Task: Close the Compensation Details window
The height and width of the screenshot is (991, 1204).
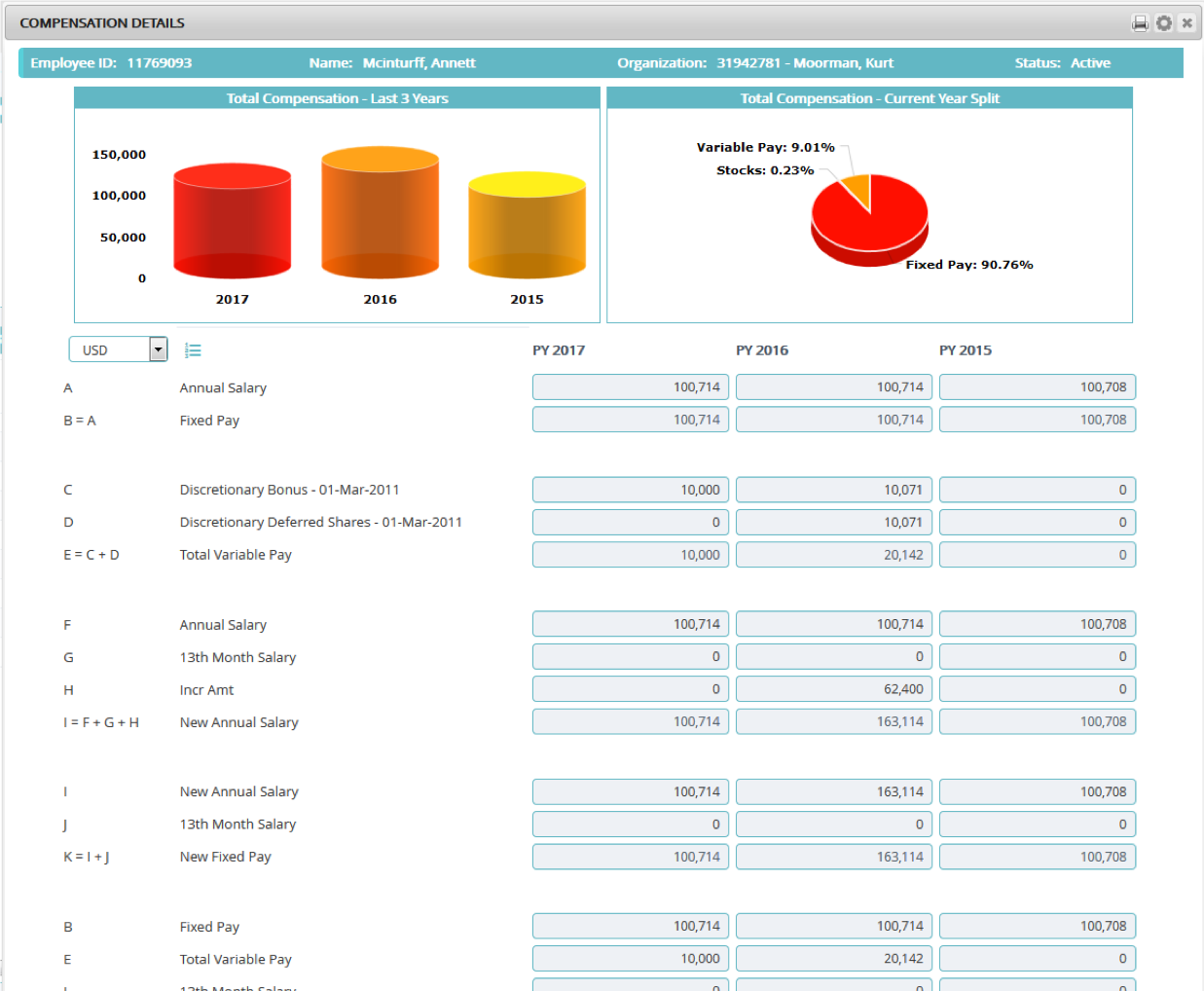Action: point(1187,21)
